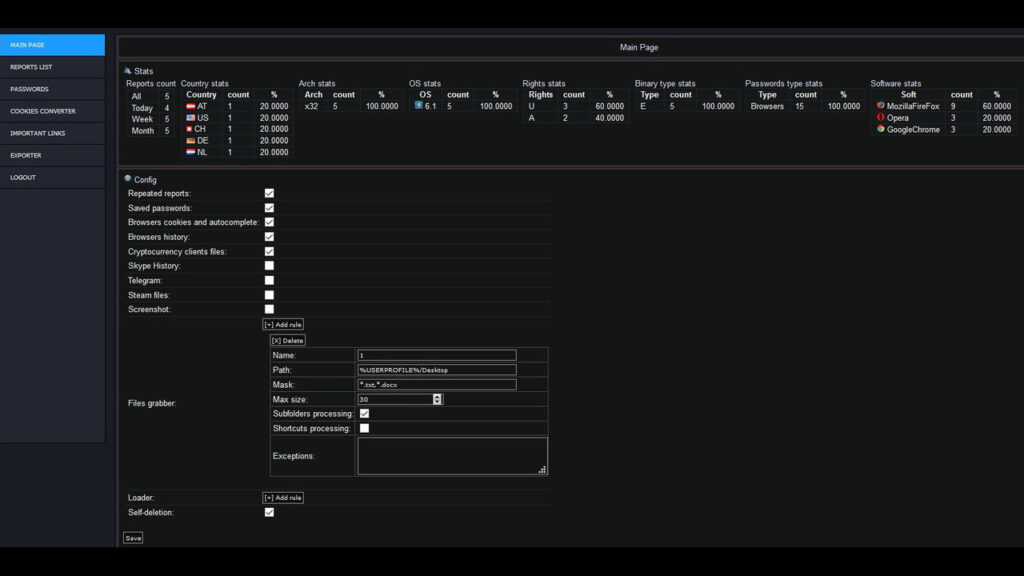Screen dimensions: 1024x576
Task: Open the Exporter page
Action: click(52, 155)
